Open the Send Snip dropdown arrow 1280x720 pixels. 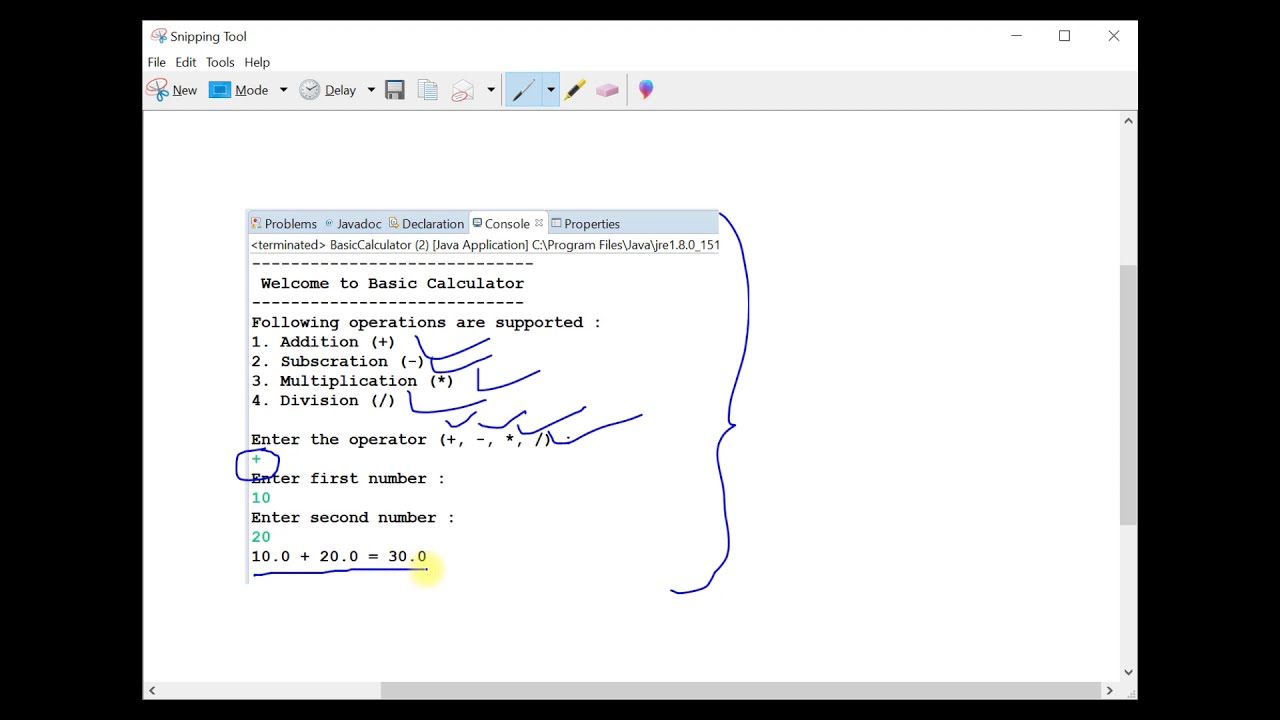pyautogui.click(x=491, y=90)
